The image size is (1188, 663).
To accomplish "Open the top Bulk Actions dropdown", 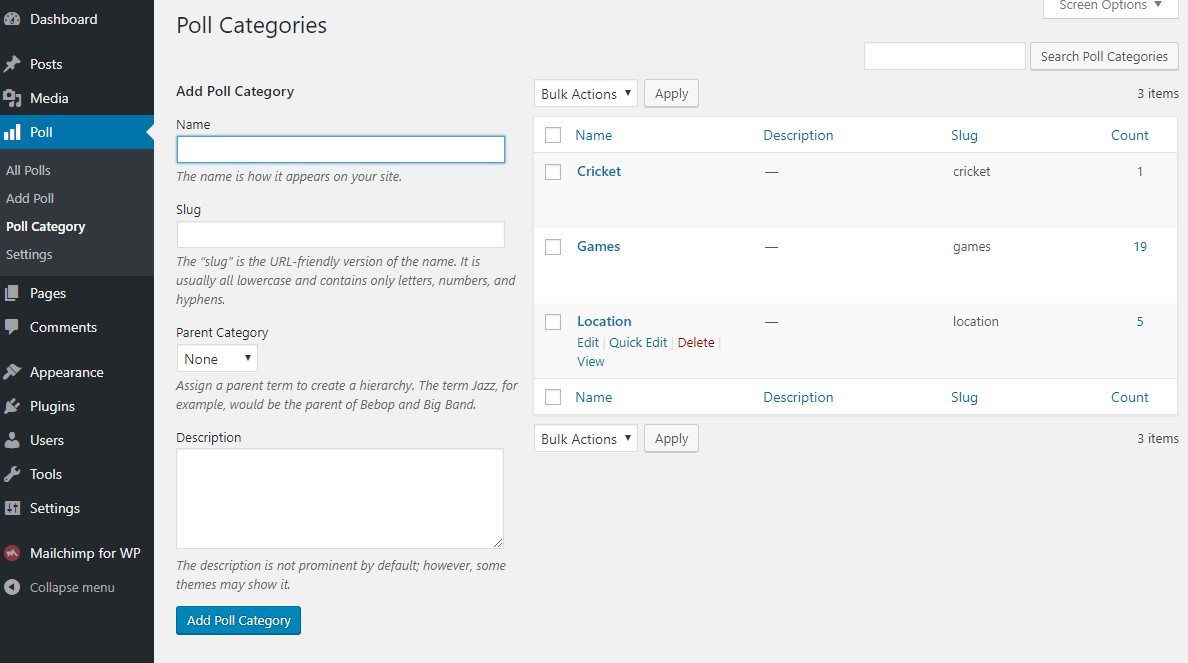I will click(585, 94).
